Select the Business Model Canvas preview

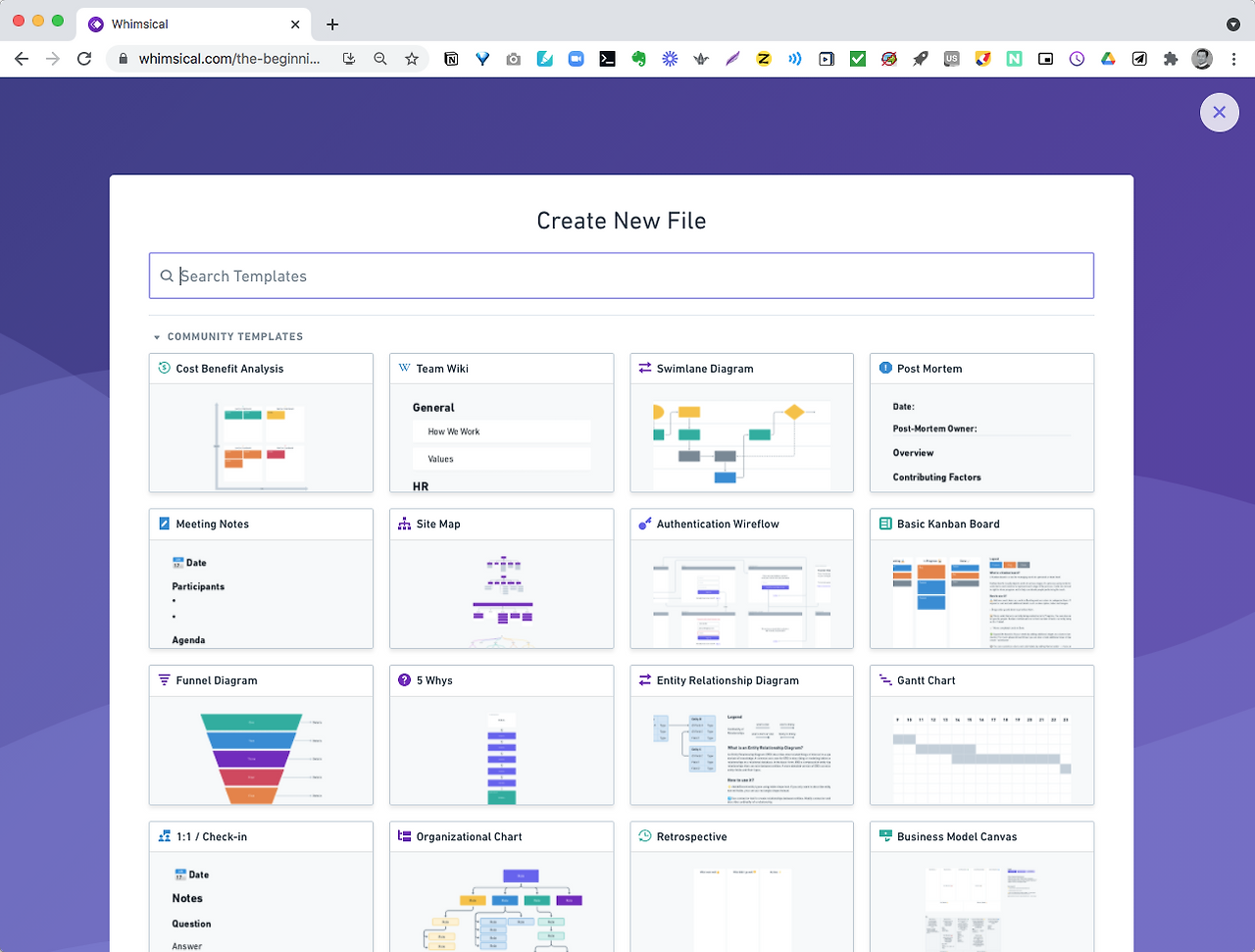point(981,902)
